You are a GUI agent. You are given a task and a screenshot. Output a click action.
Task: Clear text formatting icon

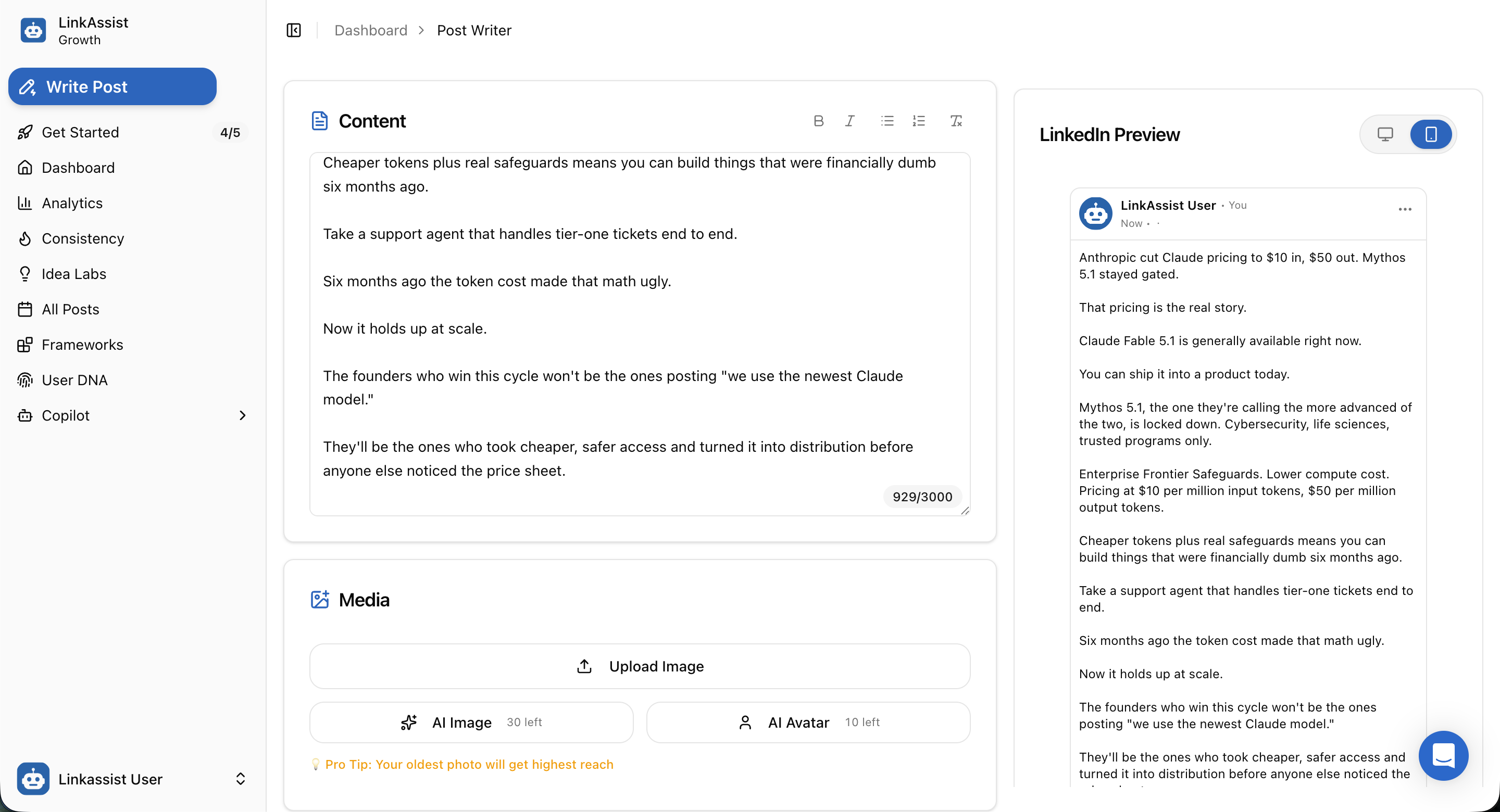click(956, 120)
